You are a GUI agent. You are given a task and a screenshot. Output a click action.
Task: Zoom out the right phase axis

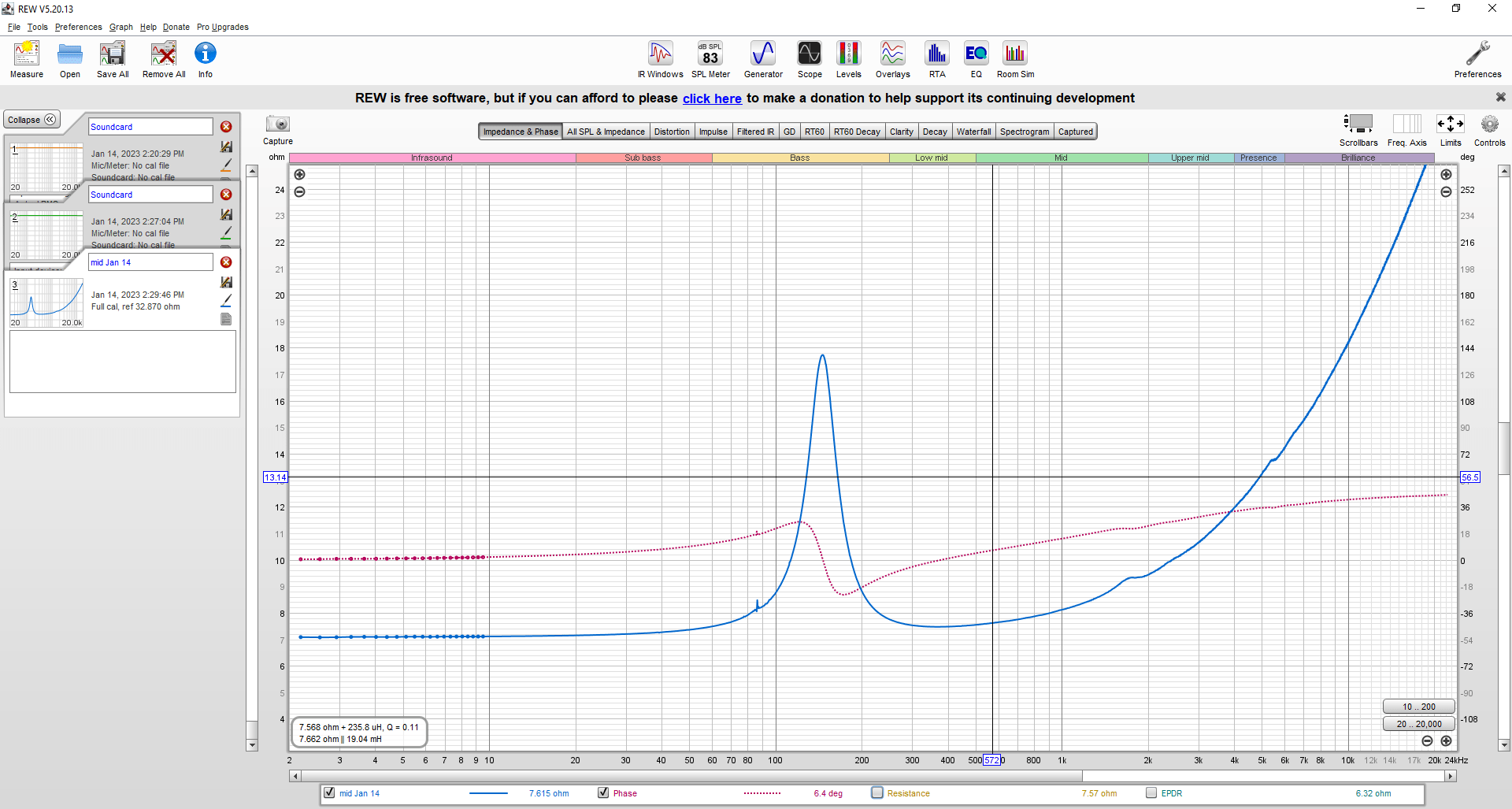pos(1446,192)
